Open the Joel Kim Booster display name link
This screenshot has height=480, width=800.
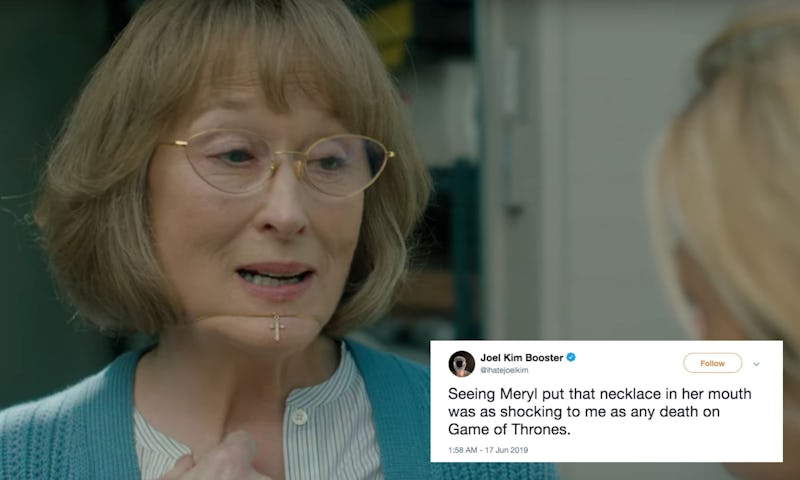[521, 358]
